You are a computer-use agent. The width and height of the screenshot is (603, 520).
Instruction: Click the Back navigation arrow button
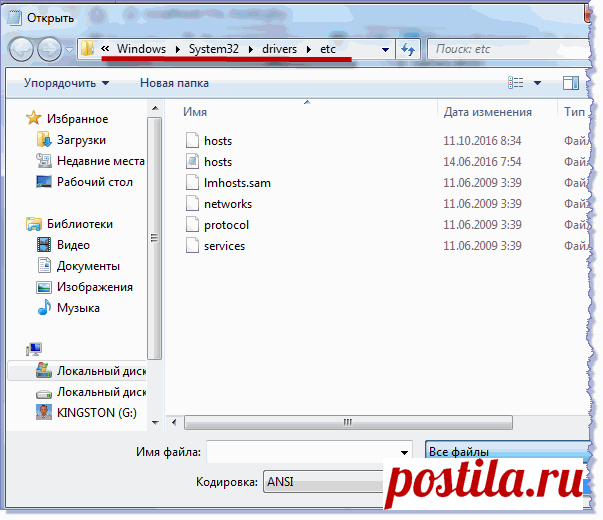pyautogui.click(x=21, y=49)
